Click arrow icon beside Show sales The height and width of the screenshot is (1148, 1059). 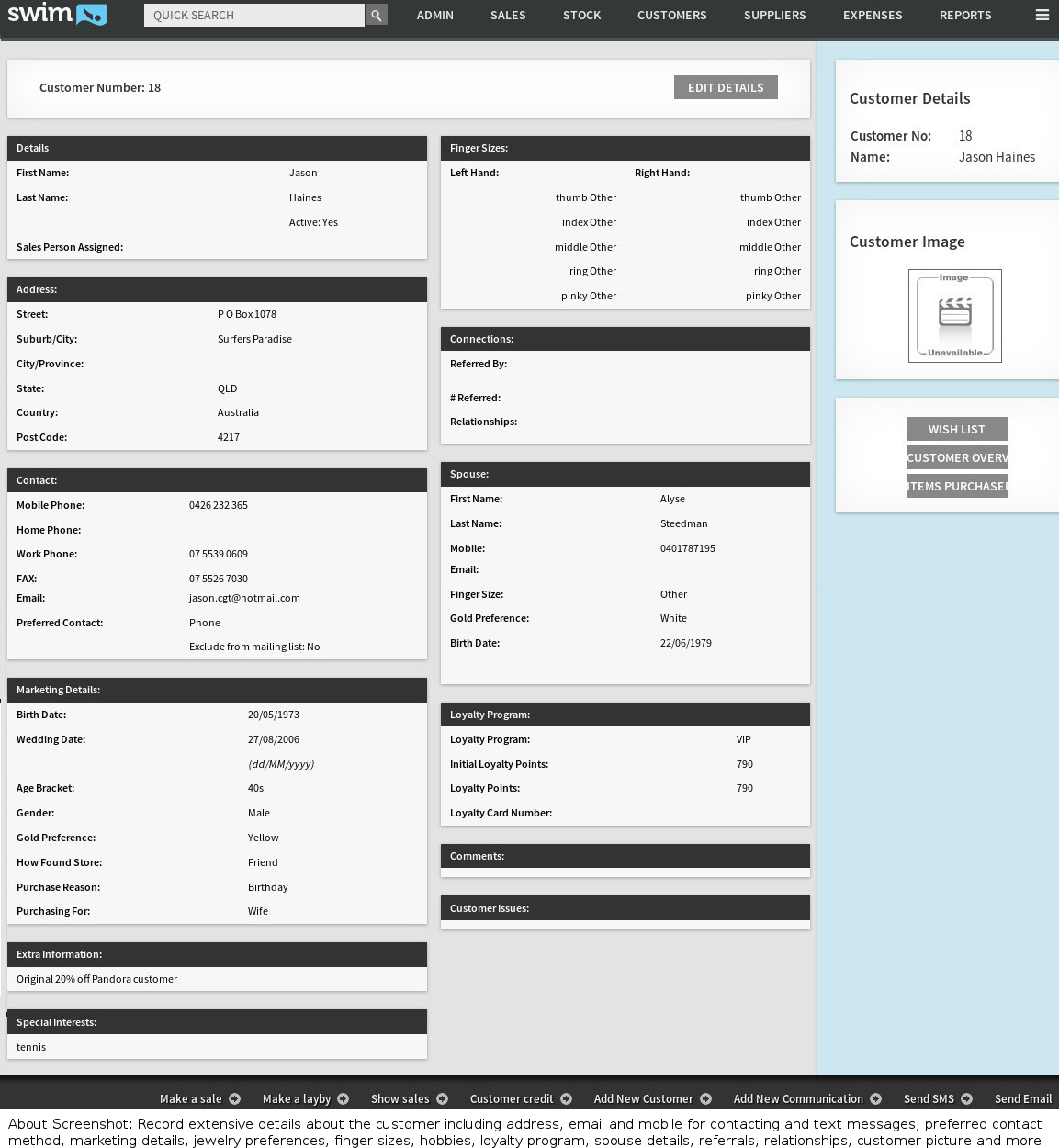pos(443,1099)
